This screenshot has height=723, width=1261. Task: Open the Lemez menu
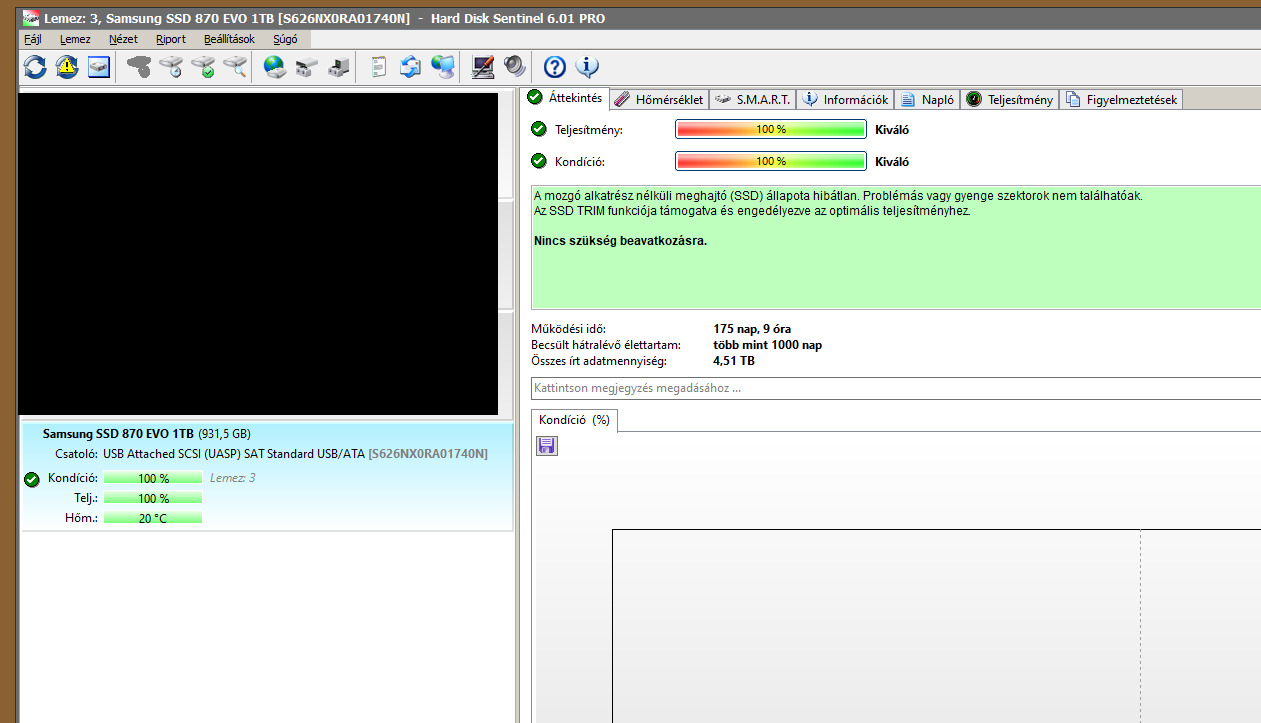(x=75, y=39)
